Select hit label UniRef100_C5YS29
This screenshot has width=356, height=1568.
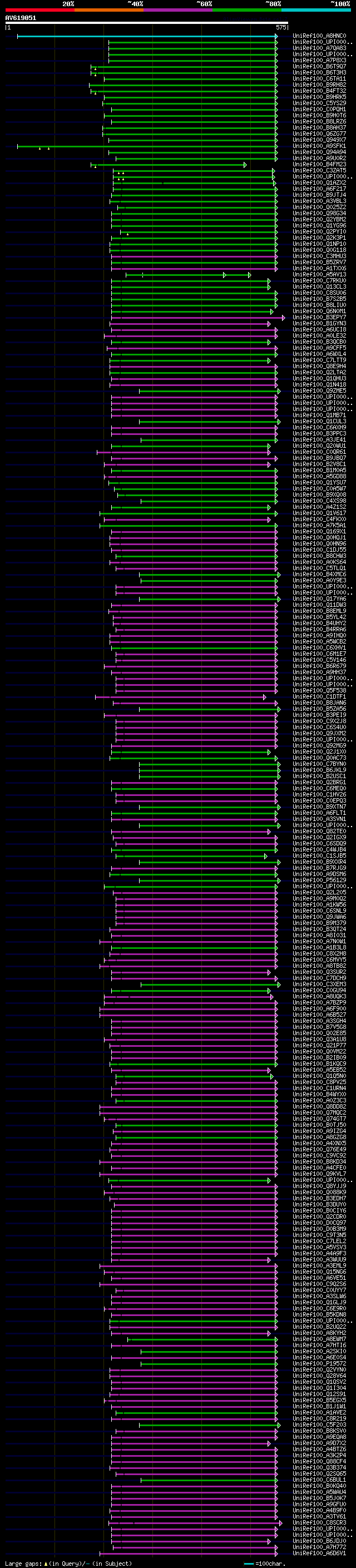(x=319, y=103)
